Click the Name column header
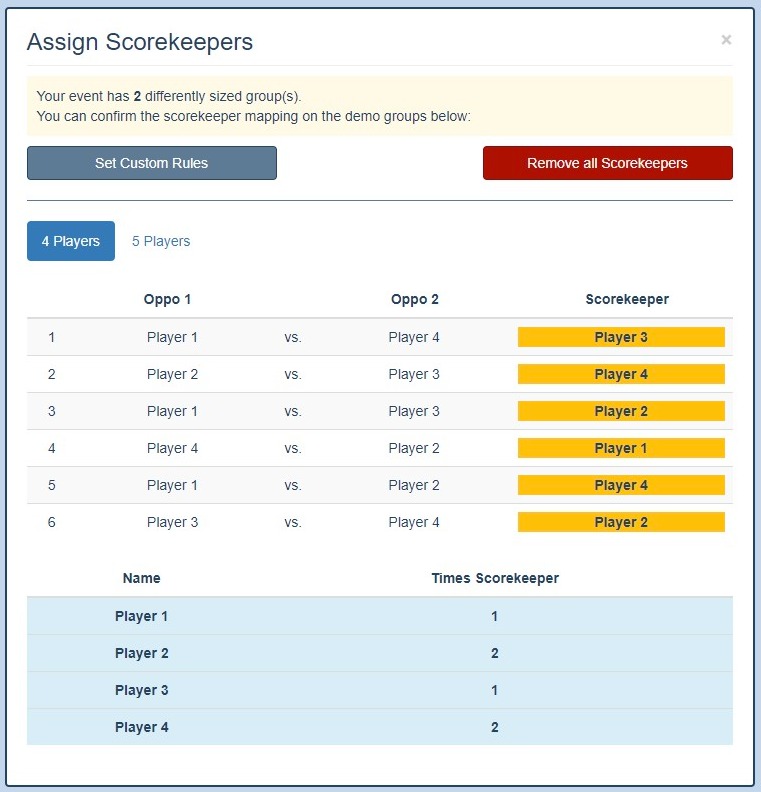The height and width of the screenshot is (792, 761). 141,578
